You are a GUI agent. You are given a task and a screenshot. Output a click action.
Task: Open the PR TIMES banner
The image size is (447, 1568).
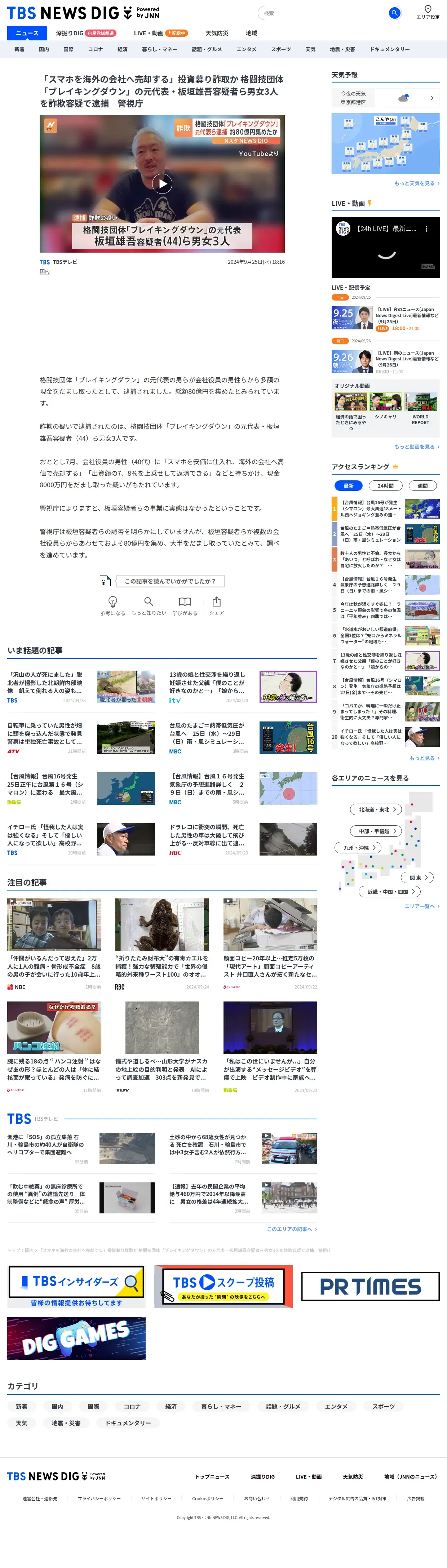tap(370, 1286)
